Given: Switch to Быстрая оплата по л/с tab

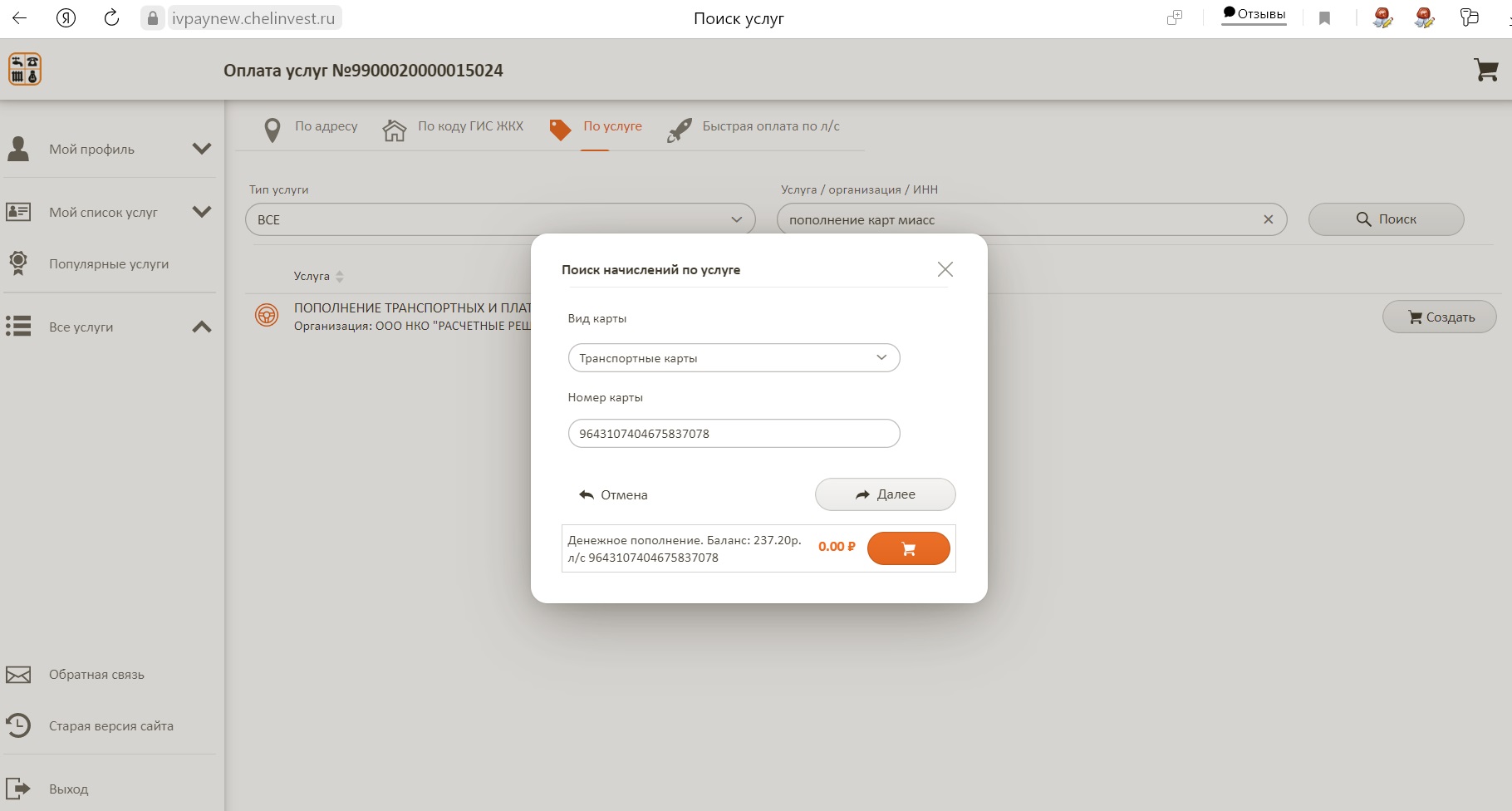Looking at the screenshot, I should click(x=771, y=126).
